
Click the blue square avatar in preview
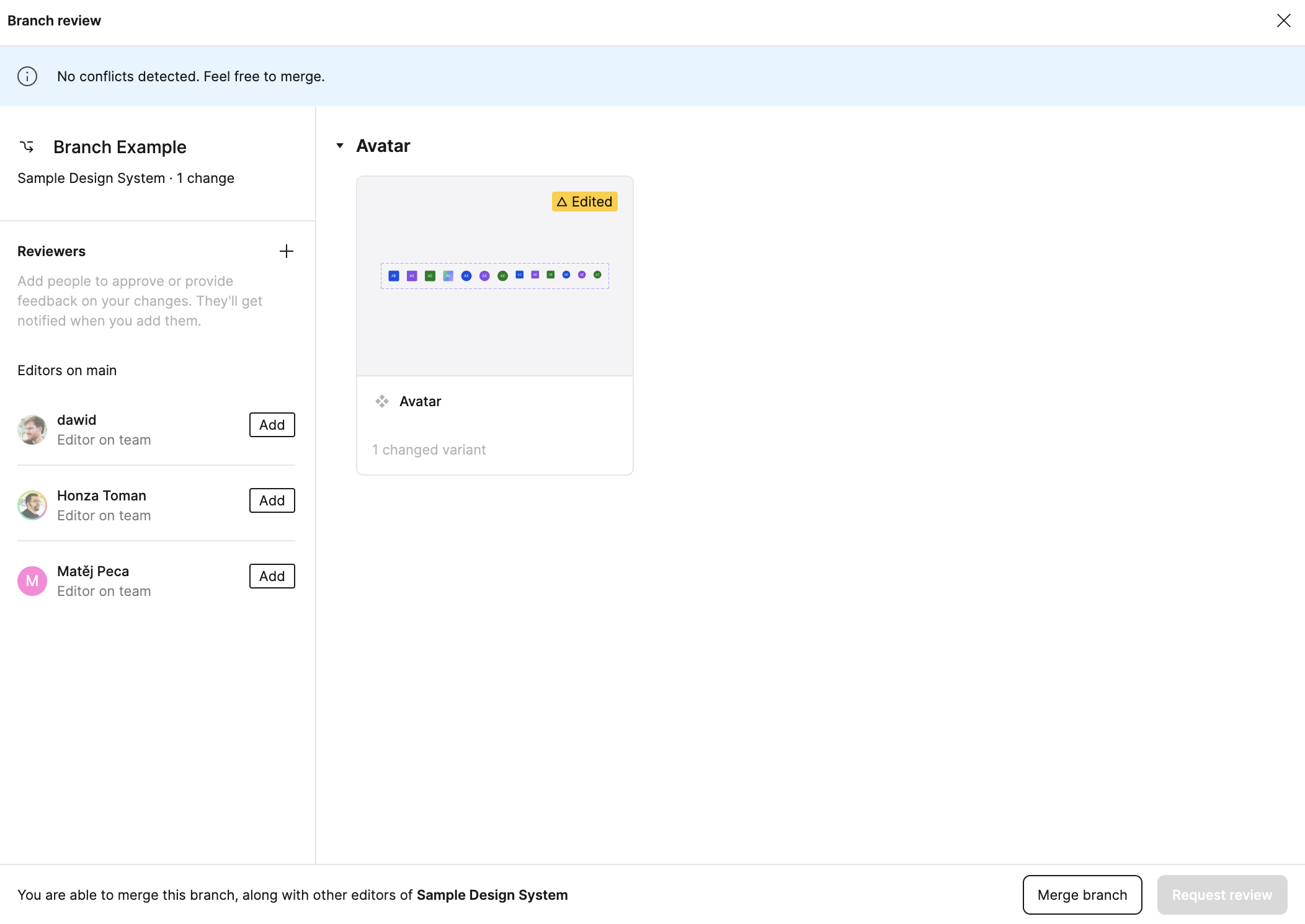pyautogui.click(x=393, y=276)
